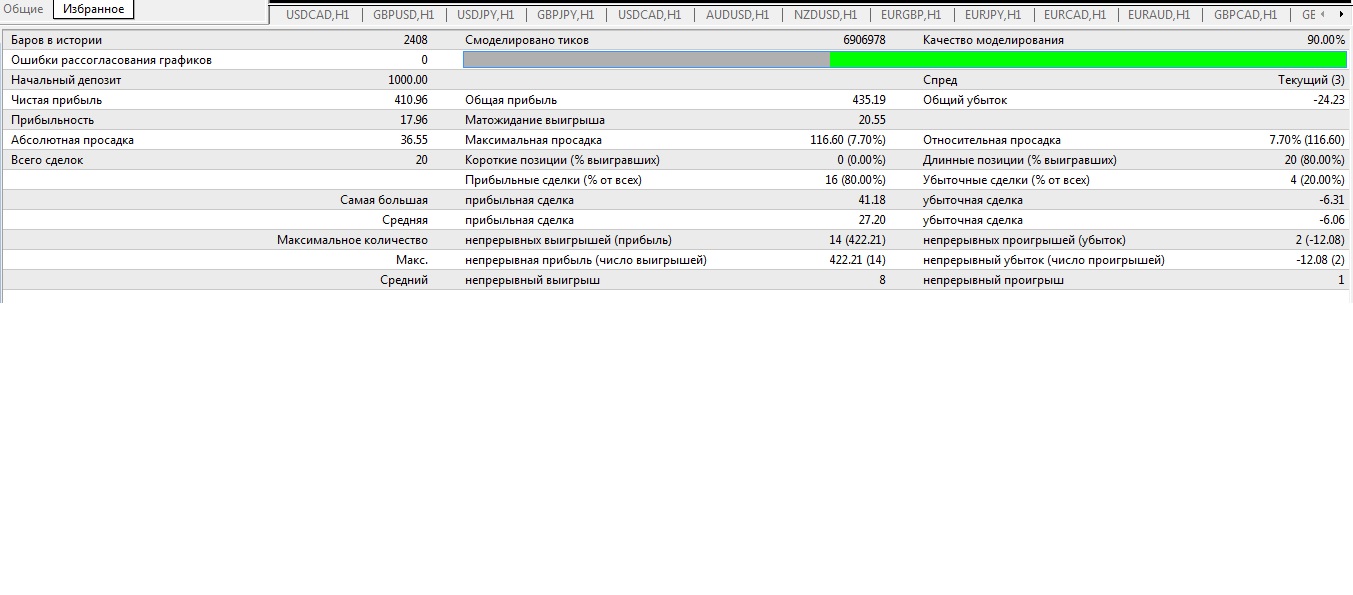Select the EURGBP,H1 chart tab
1353x595 pixels.
pyautogui.click(x=910, y=15)
